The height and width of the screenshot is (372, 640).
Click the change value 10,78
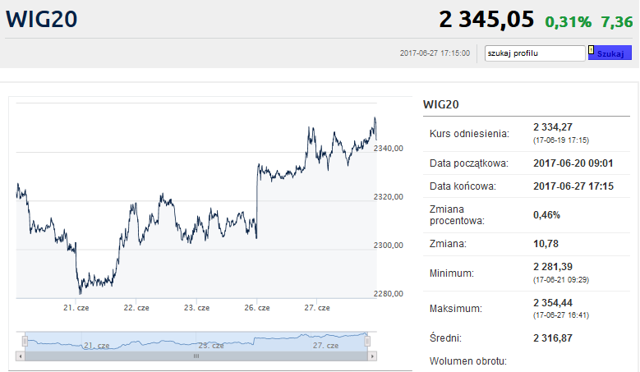546,244
